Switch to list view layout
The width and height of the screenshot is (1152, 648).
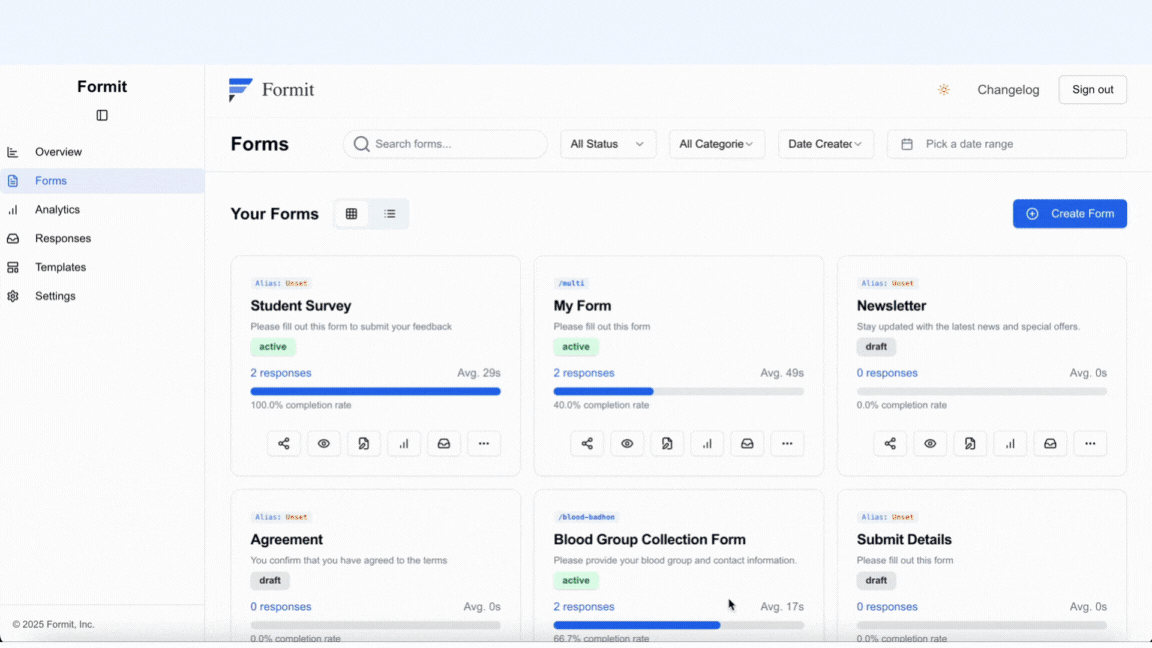coord(390,214)
